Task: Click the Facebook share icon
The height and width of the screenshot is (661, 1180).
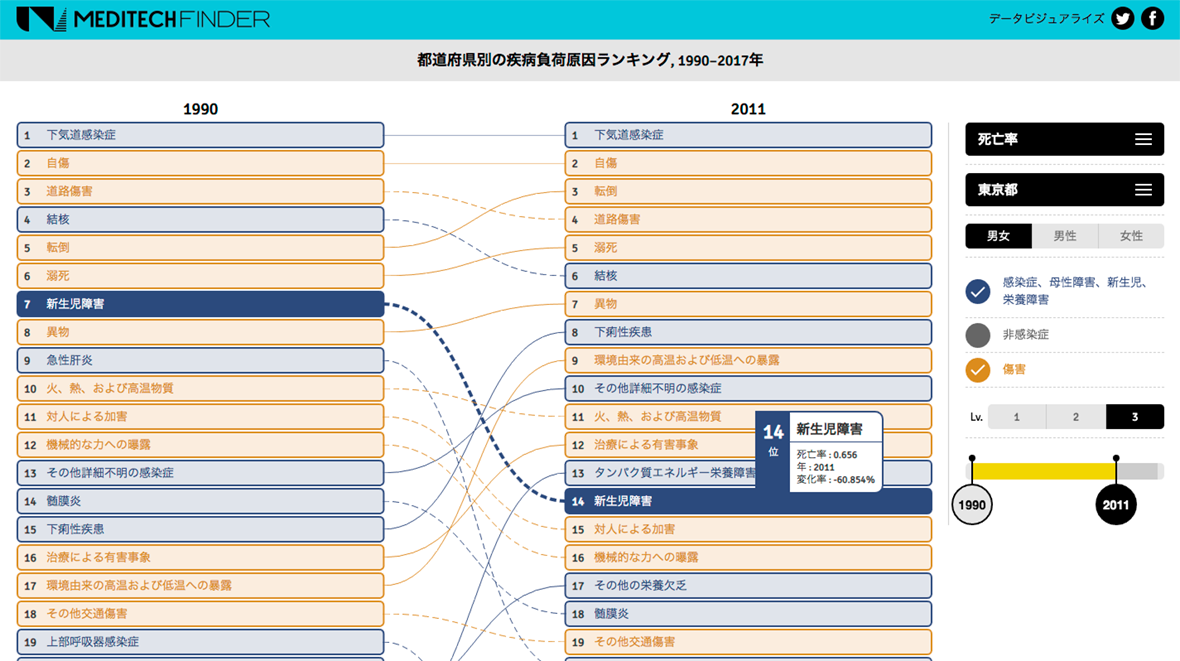Action: coord(1153,19)
